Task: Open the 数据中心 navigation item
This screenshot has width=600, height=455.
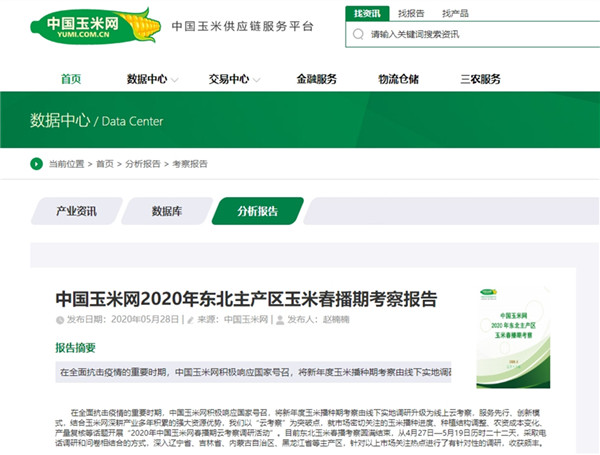Action: coord(147,79)
